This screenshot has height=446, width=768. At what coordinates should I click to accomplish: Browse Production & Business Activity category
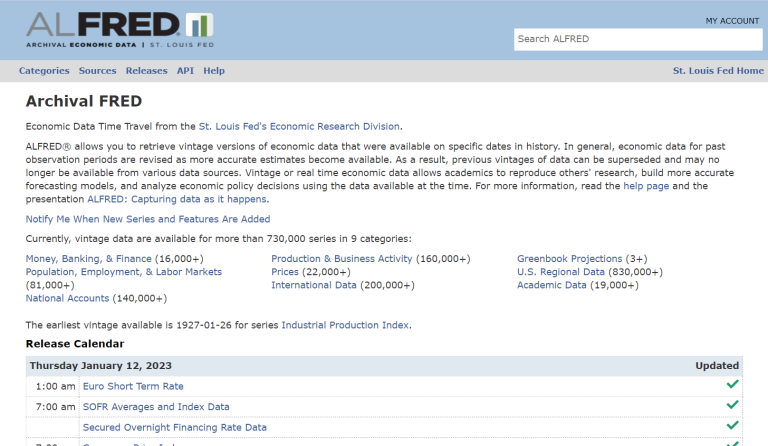(x=341, y=259)
